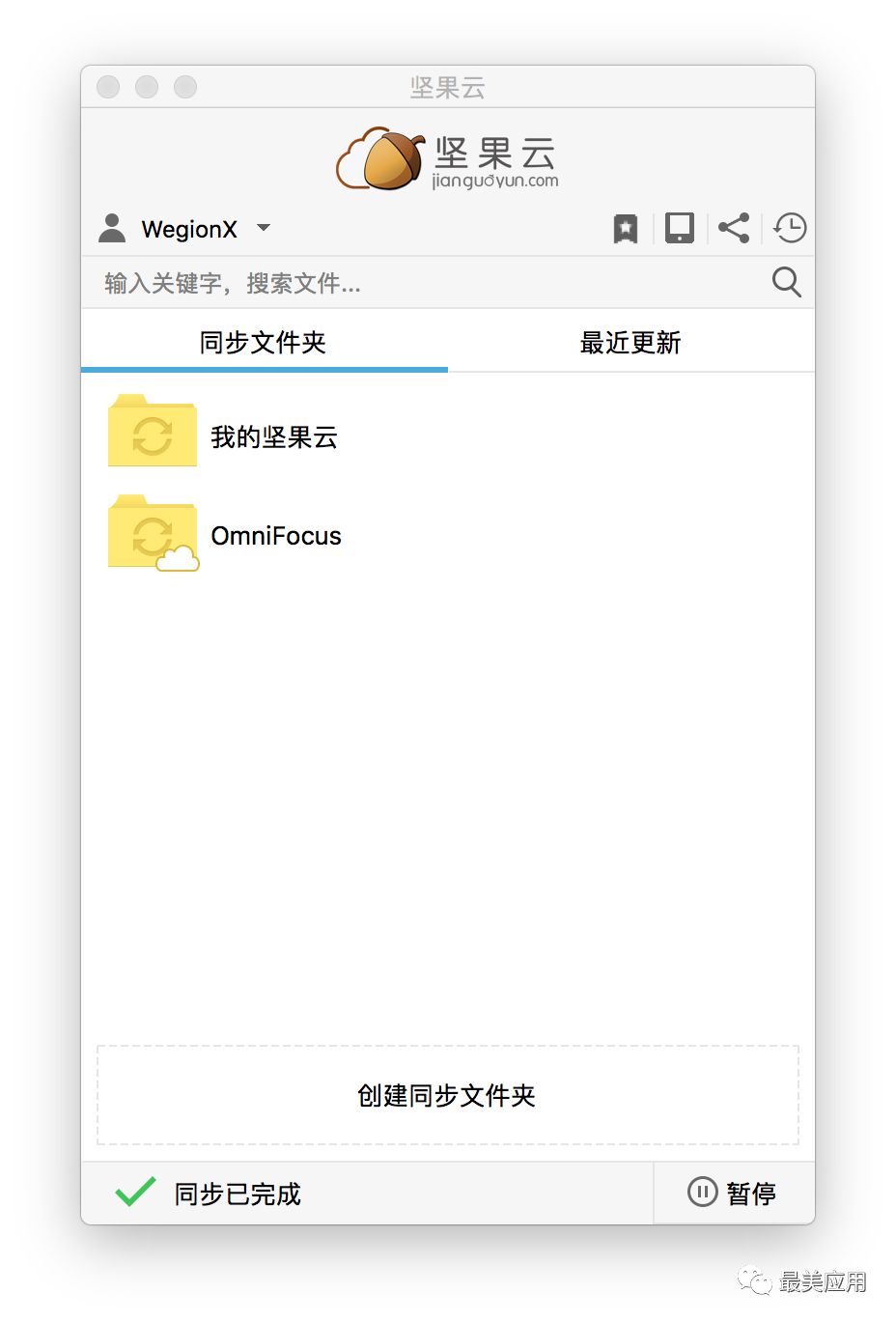Click the 创建同步文件夹 button
The width and height of the screenshot is (896, 1321).
(x=447, y=1095)
